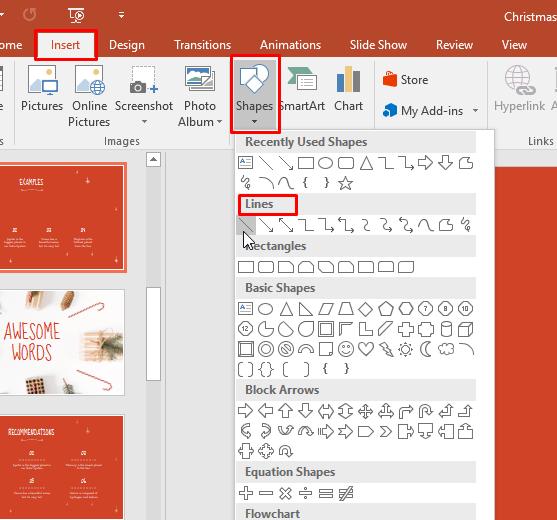Choose the Cube in Basic Shapes
Viewport: 557px width, 520px height.
(465, 329)
